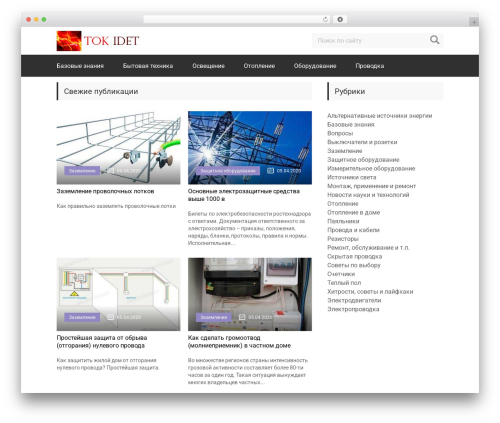Screen dimensions: 500x423
Task: Click the search magnifier icon
Action: click(x=434, y=40)
